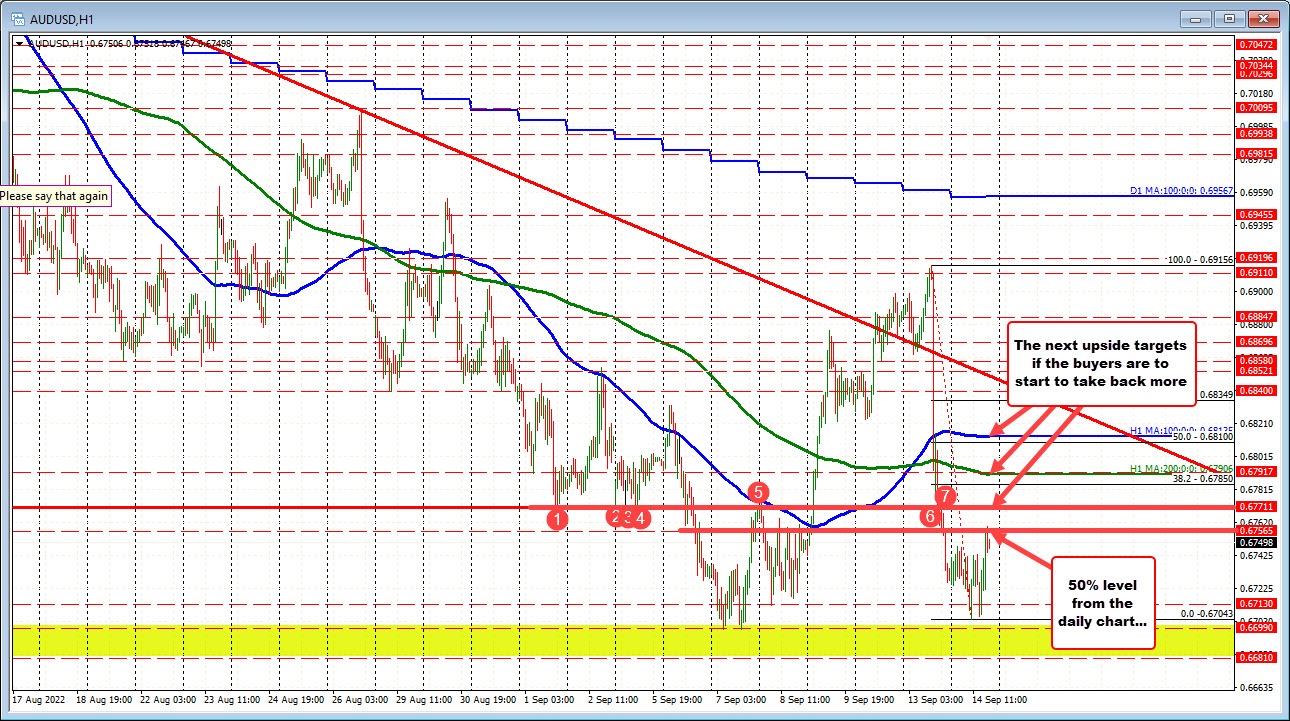This screenshot has height=721, width=1290.
Task: Click the 26 Aug 03:00 time axis label
Action: [359, 699]
